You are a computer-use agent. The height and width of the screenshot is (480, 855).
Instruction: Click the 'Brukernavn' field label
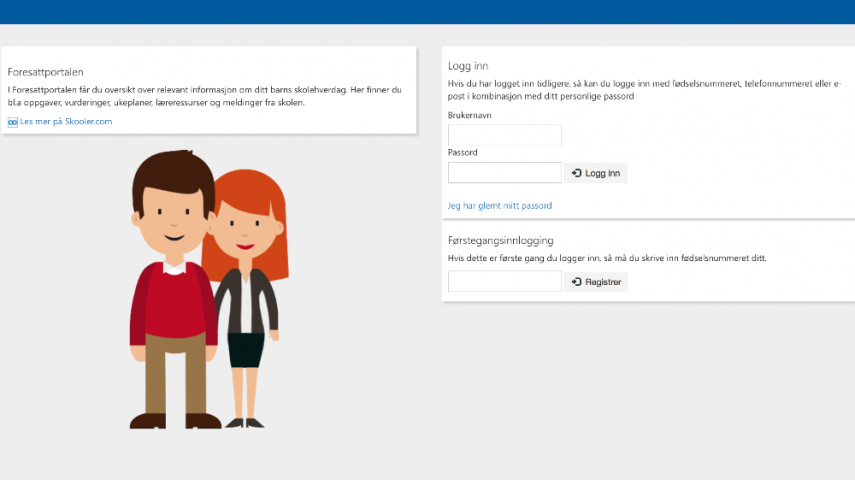(469, 115)
